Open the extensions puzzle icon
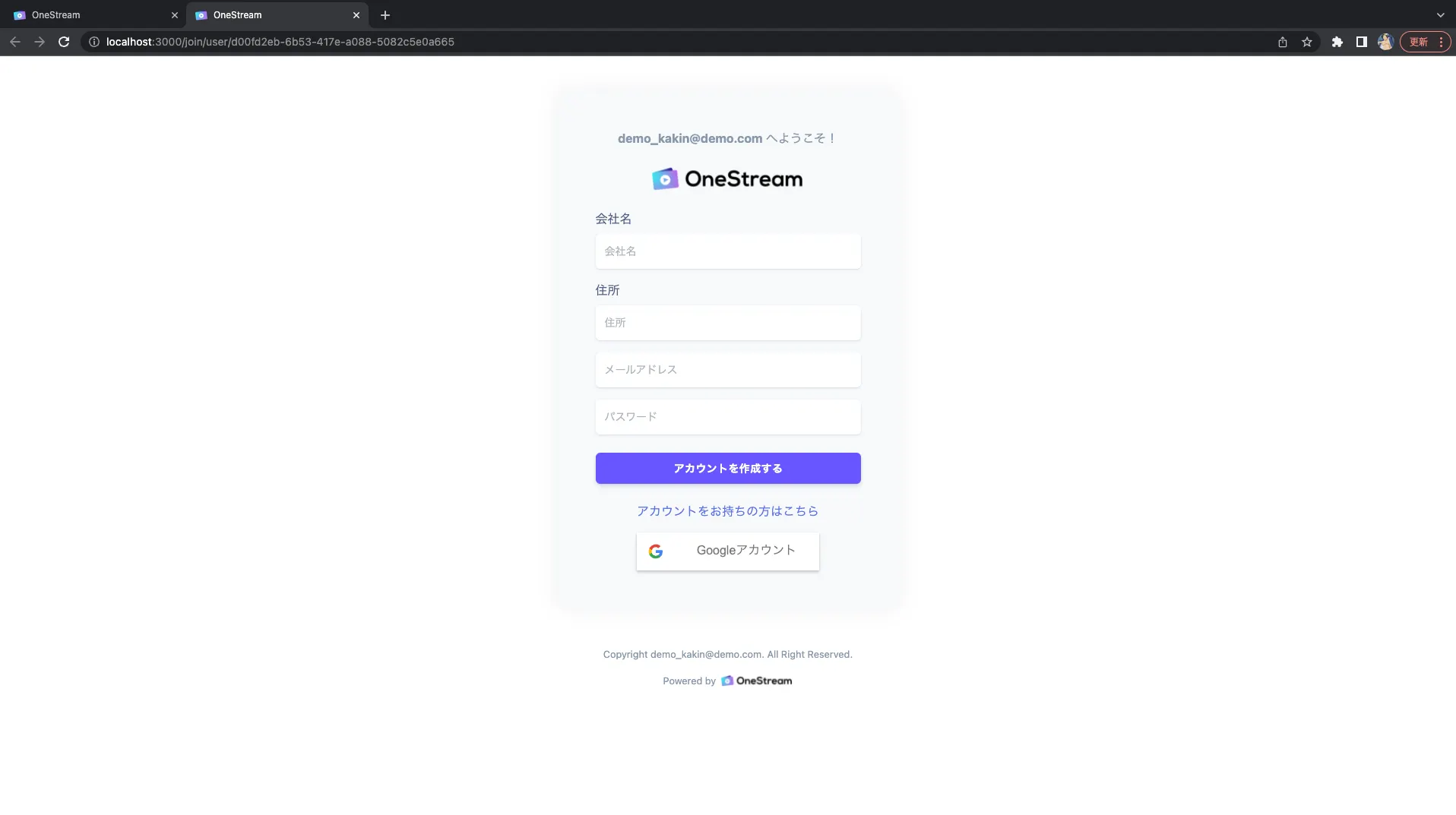This screenshot has height=815, width=1456. pyautogui.click(x=1337, y=42)
